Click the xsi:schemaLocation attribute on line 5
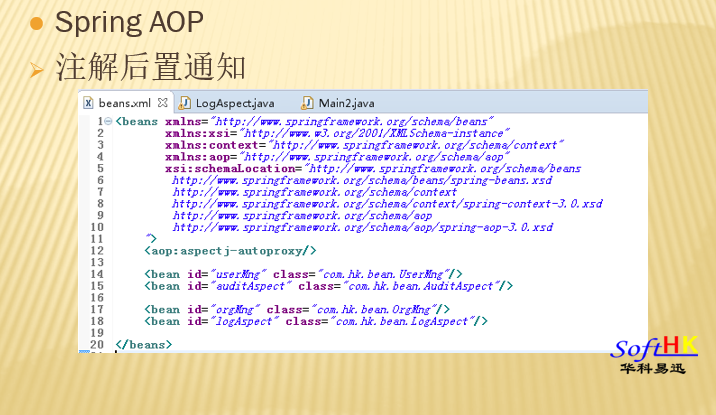The height and width of the screenshot is (415, 716). (x=231, y=168)
